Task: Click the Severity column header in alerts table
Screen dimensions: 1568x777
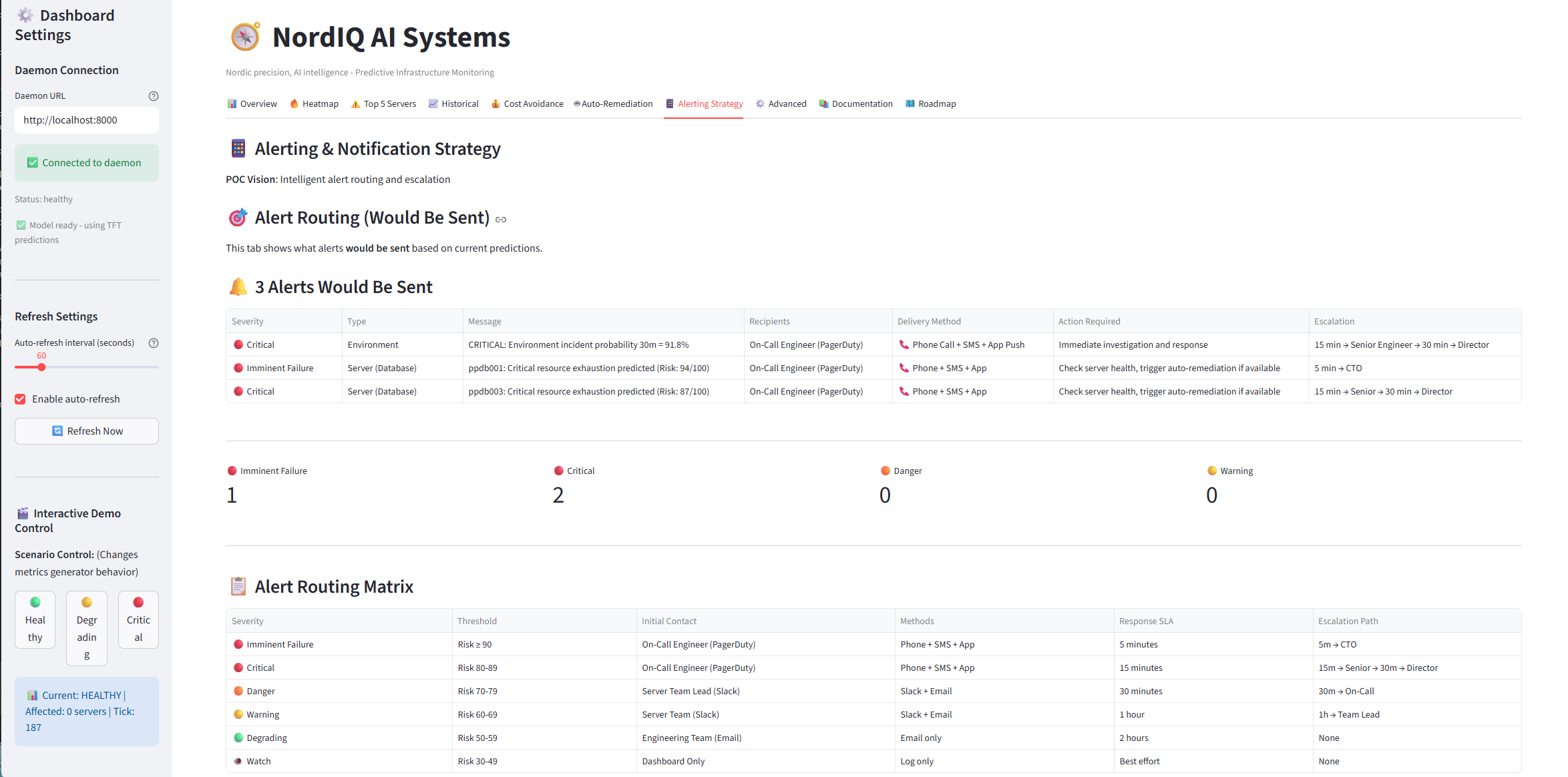Action: pyautogui.click(x=248, y=322)
